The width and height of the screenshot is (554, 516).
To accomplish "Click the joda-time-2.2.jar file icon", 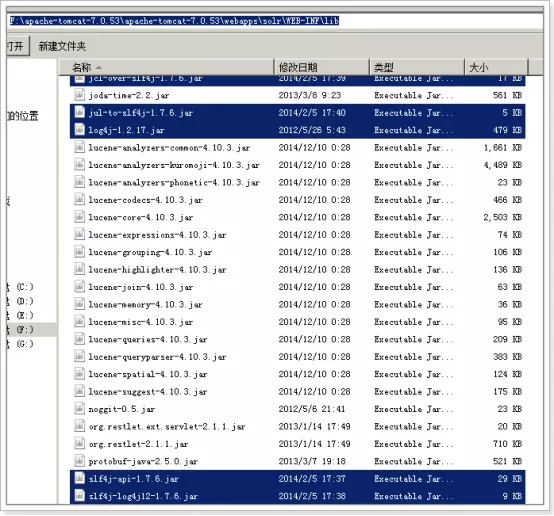I will [79, 95].
